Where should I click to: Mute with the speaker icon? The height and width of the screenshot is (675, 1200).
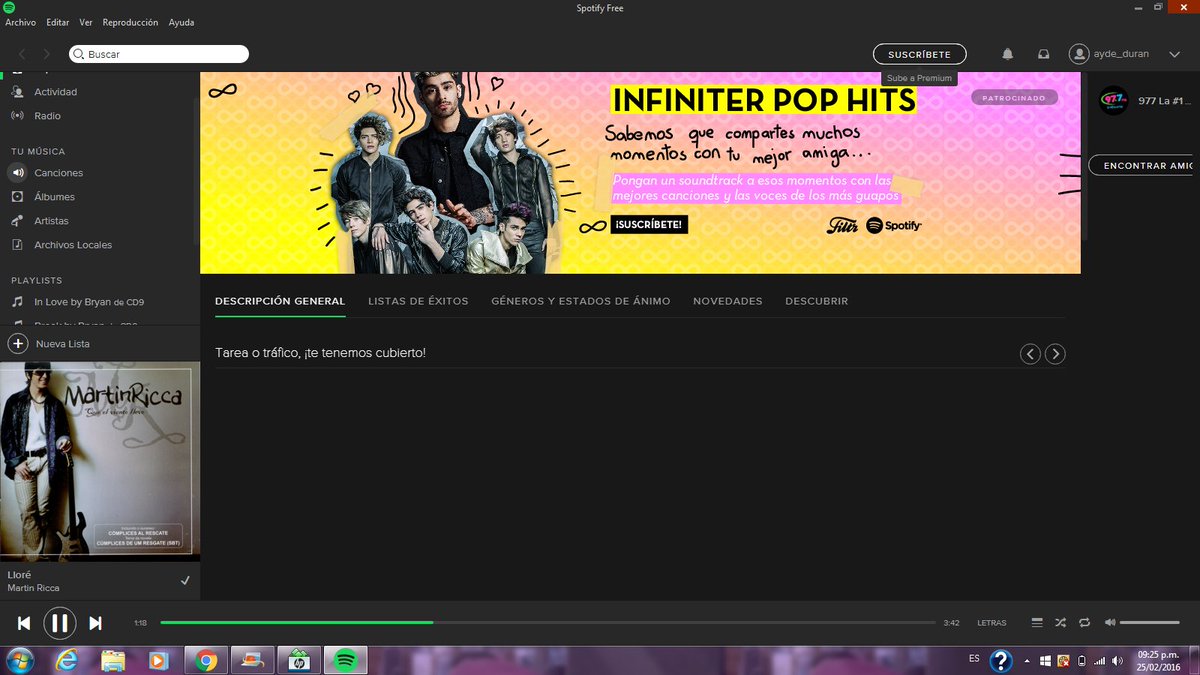(x=1110, y=622)
